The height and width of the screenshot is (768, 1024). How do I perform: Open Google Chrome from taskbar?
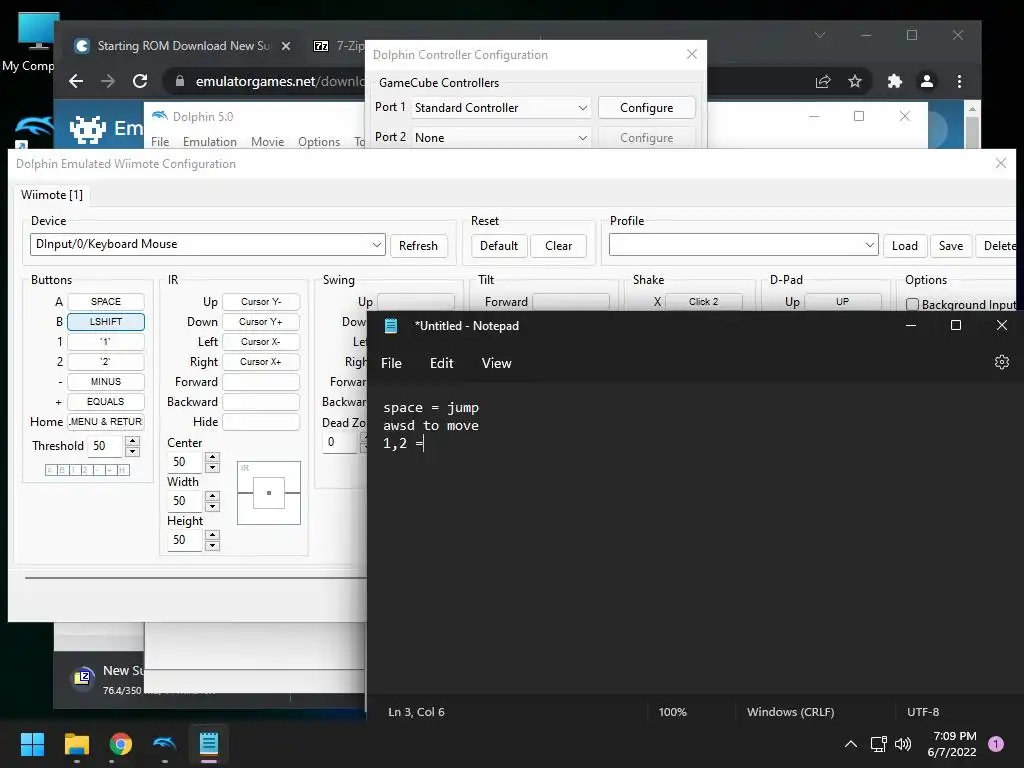point(120,744)
